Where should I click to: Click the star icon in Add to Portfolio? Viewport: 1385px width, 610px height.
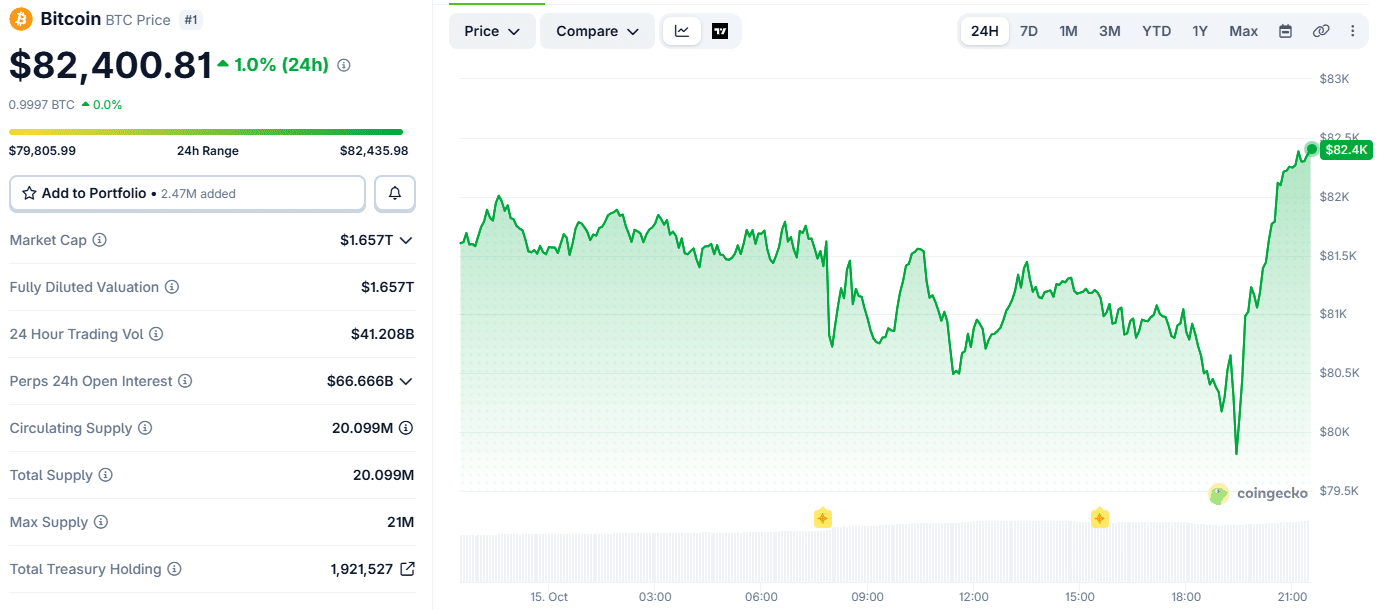29,193
